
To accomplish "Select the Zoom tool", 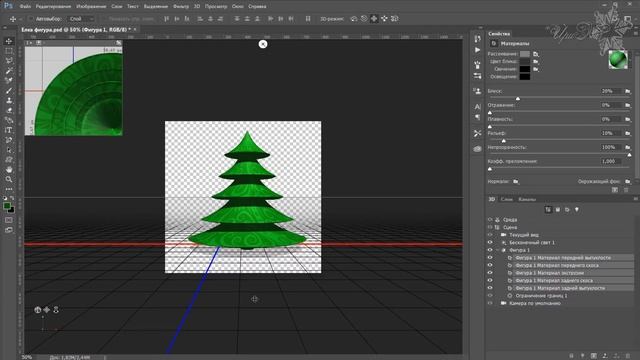I will tap(9, 179).
